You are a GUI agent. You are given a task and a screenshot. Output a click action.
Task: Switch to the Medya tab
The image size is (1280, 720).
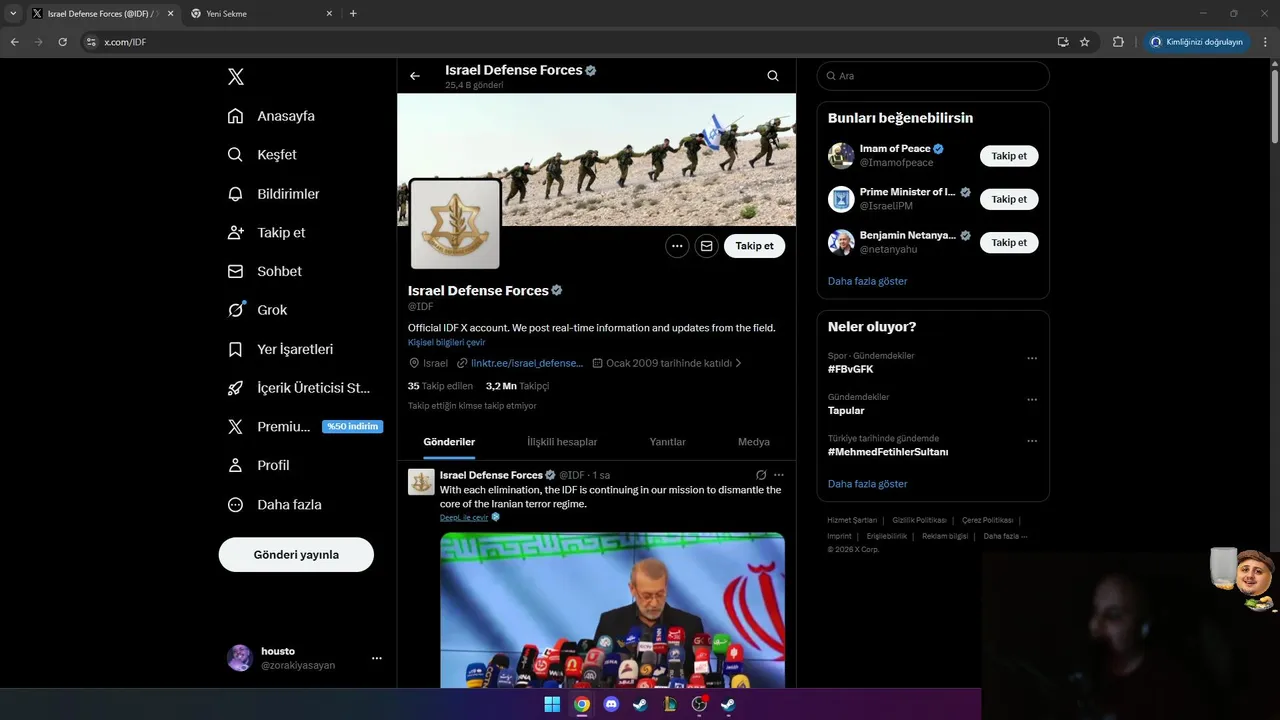tap(754, 442)
